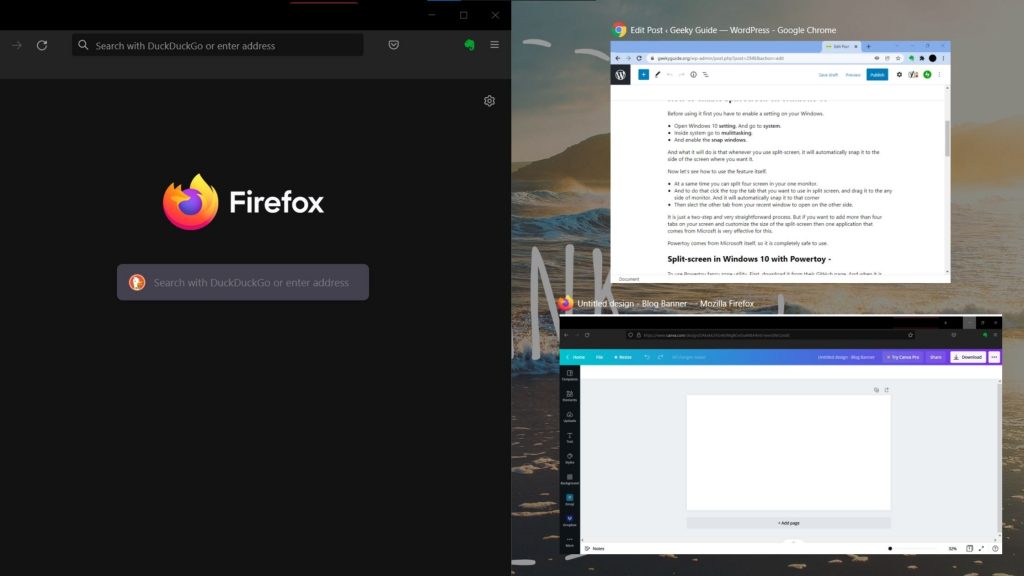The width and height of the screenshot is (1024, 576).
Task: Toggle the settings gear in WordPress editor
Action: (899, 74)
